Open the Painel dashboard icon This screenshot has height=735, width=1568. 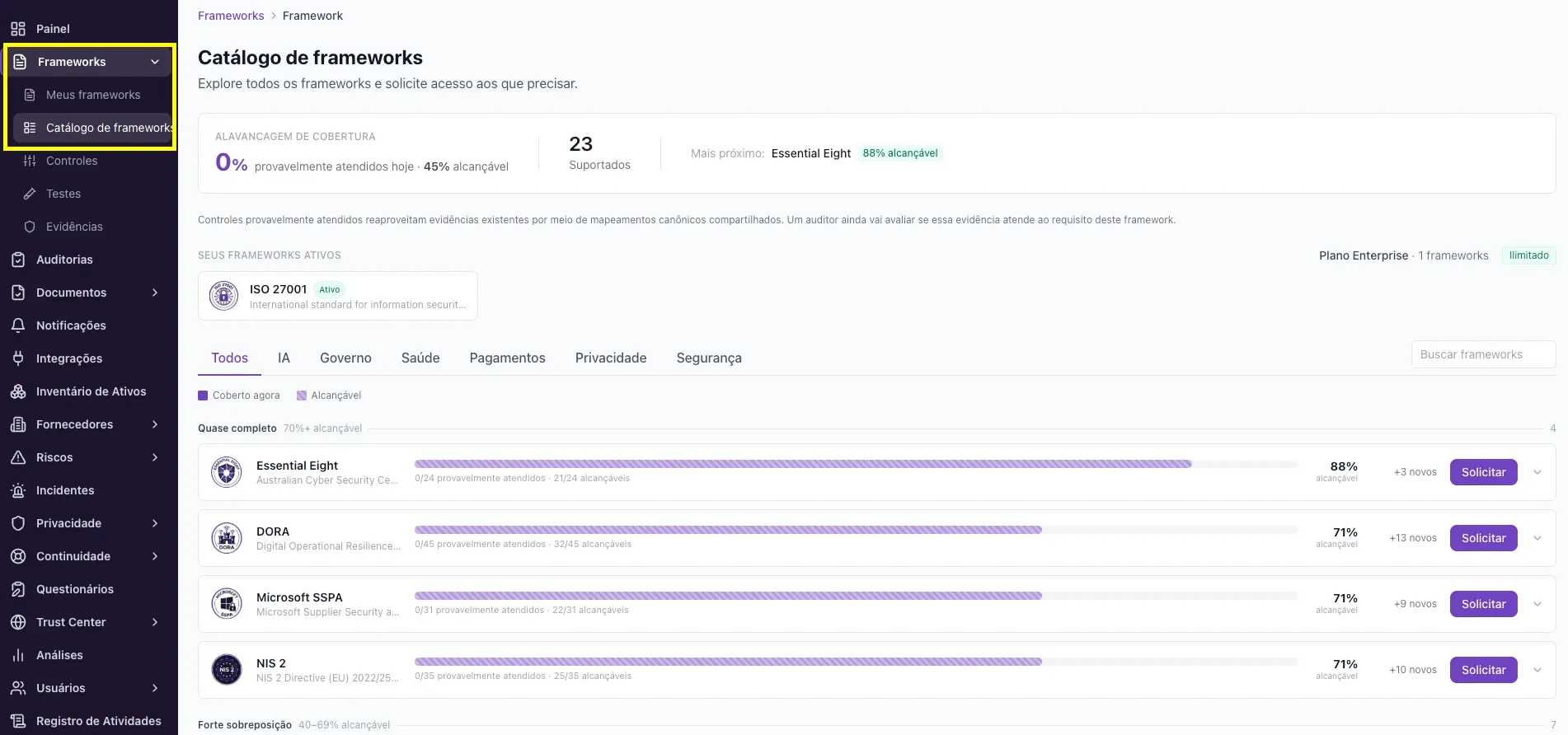point(18,29)
